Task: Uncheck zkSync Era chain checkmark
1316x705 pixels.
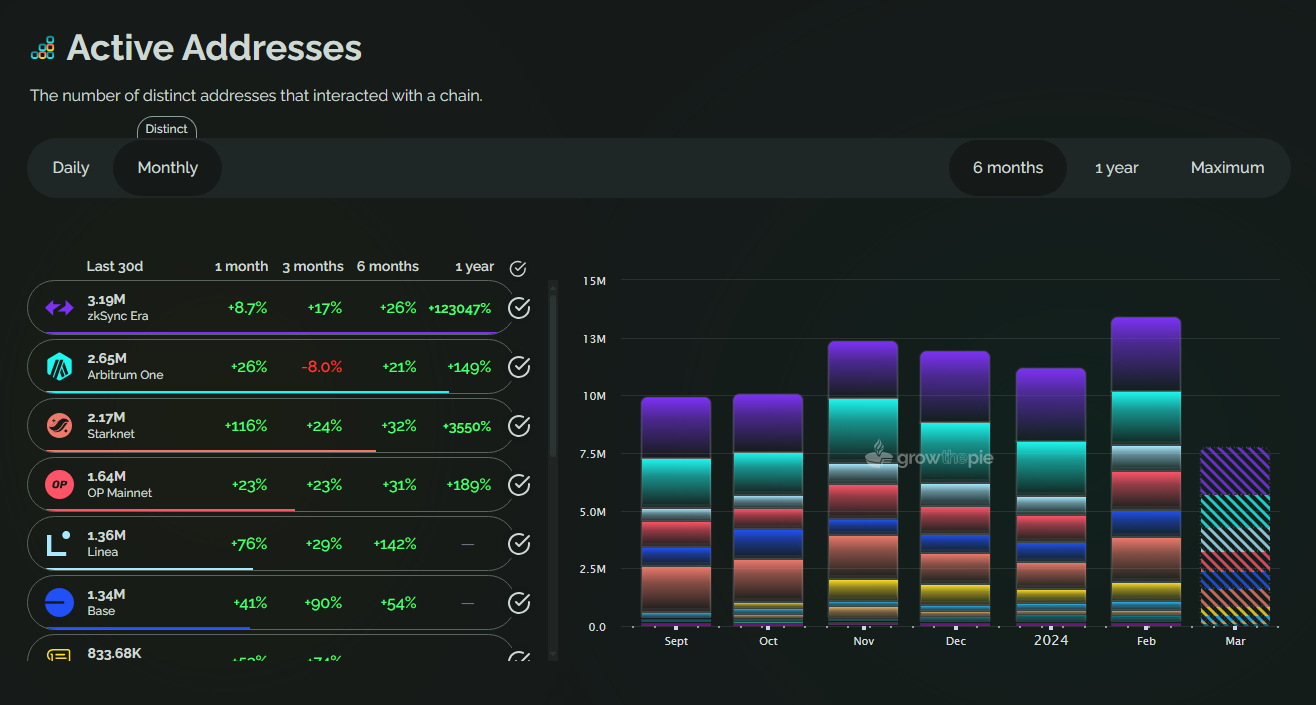Action: click(518, 308)
